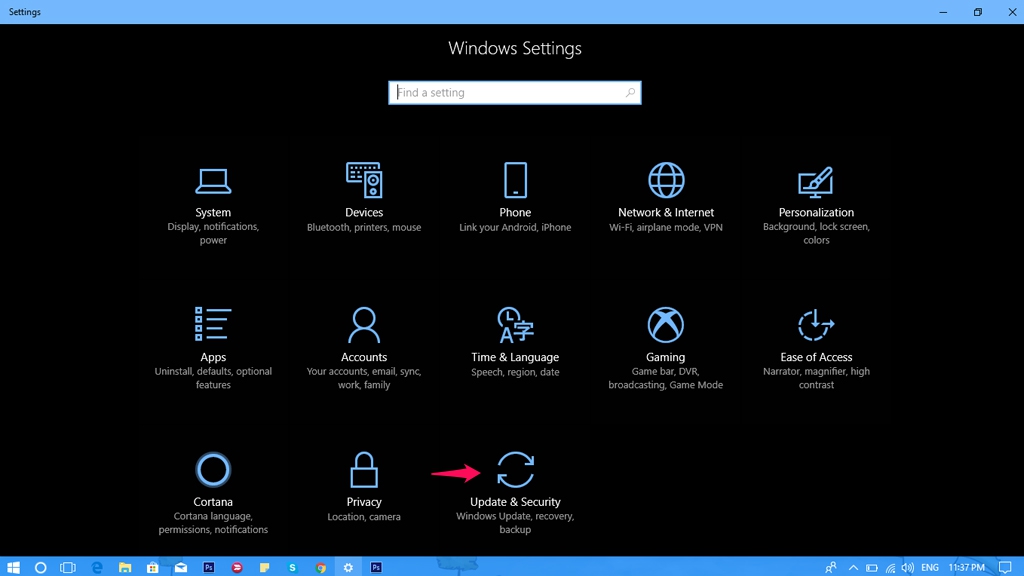Open the Apps settings category

point(213,349)
